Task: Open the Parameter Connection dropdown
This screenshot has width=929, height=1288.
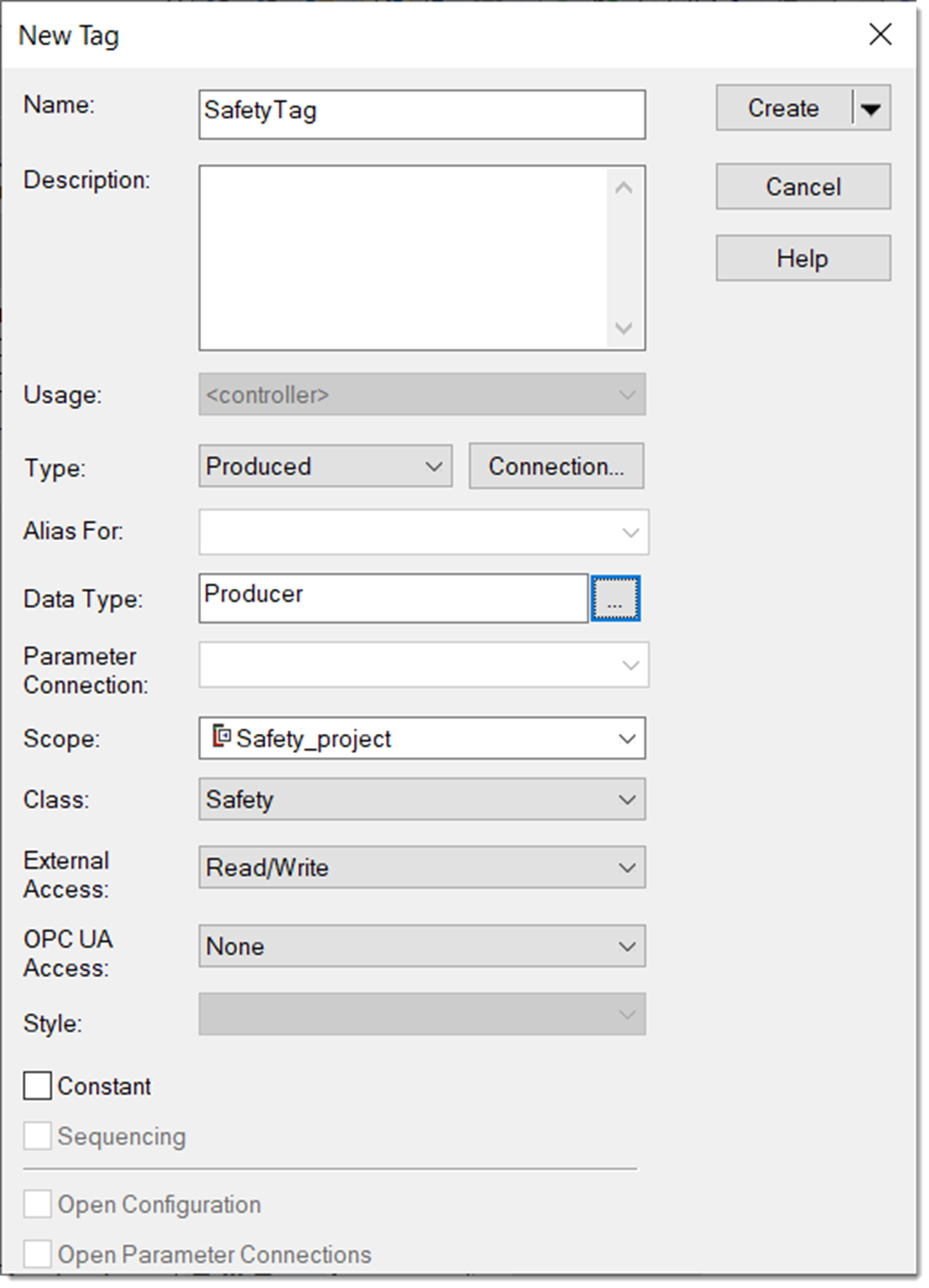Action: pyautogui.click(x=424, y=665)
